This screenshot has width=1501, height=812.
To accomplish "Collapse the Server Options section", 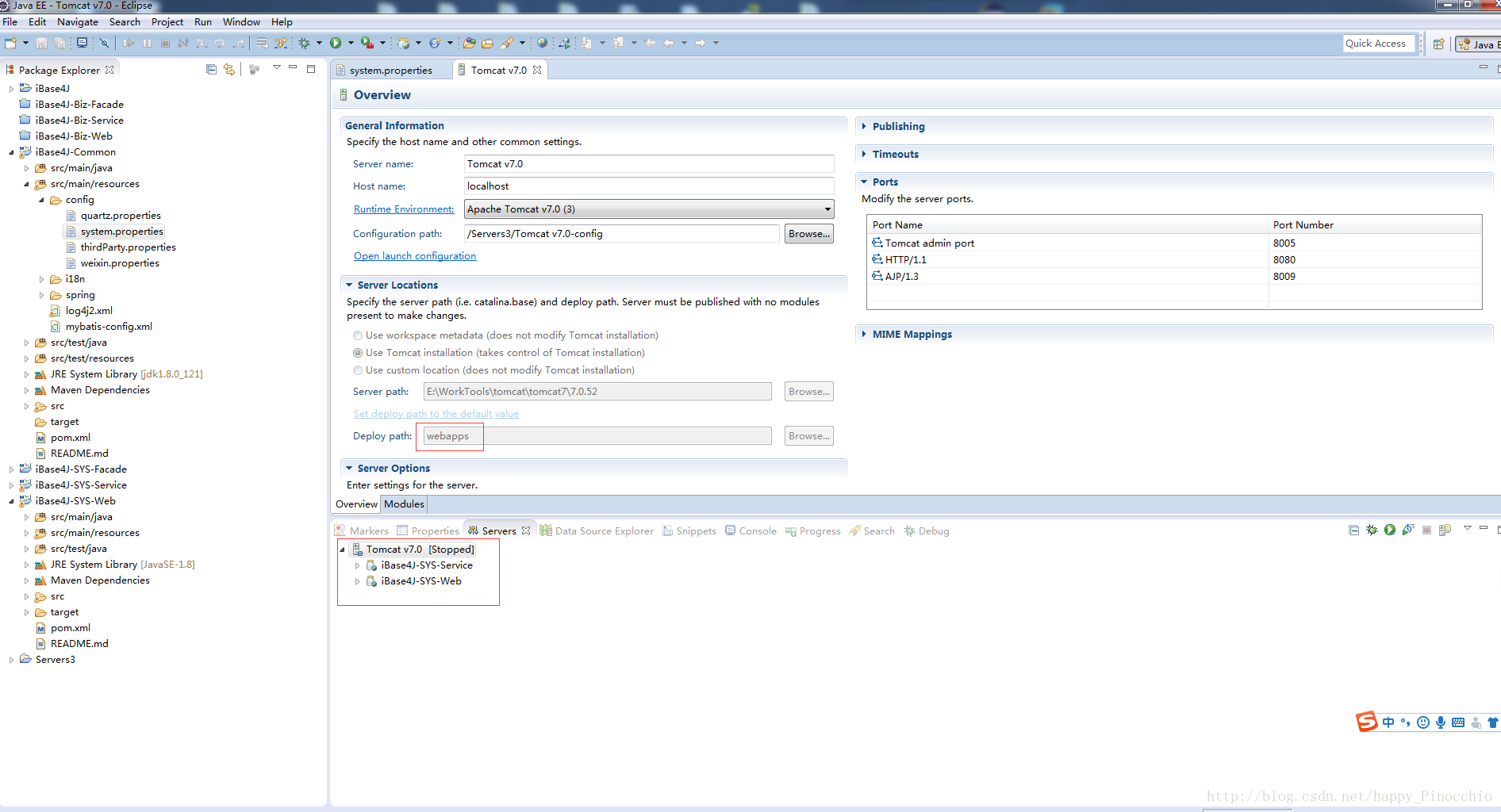I will 349,468.
